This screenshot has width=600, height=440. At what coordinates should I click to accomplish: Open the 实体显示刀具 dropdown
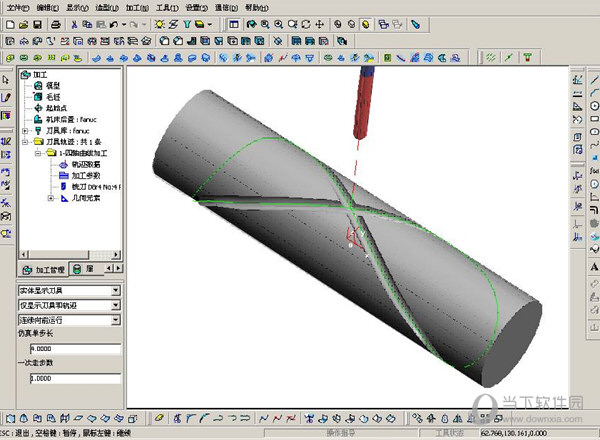point(116,290)
